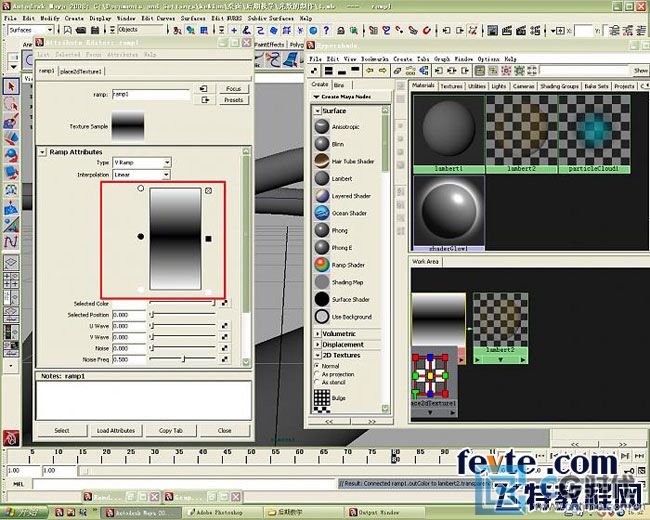
Task: Click the question mark selection mask icon
Action: point(326,30)
